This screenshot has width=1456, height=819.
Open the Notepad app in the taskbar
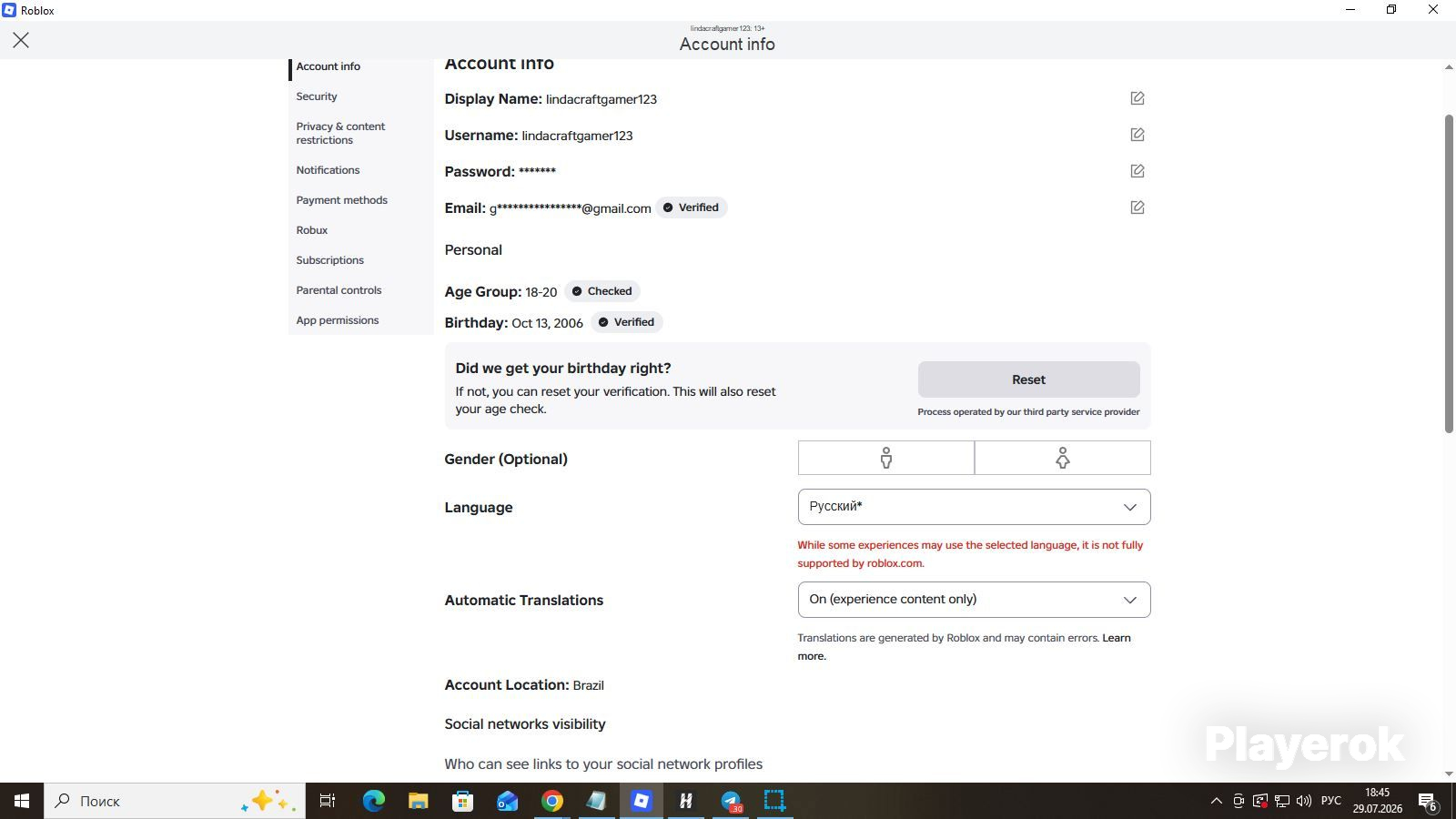click(x=597, y=801)
